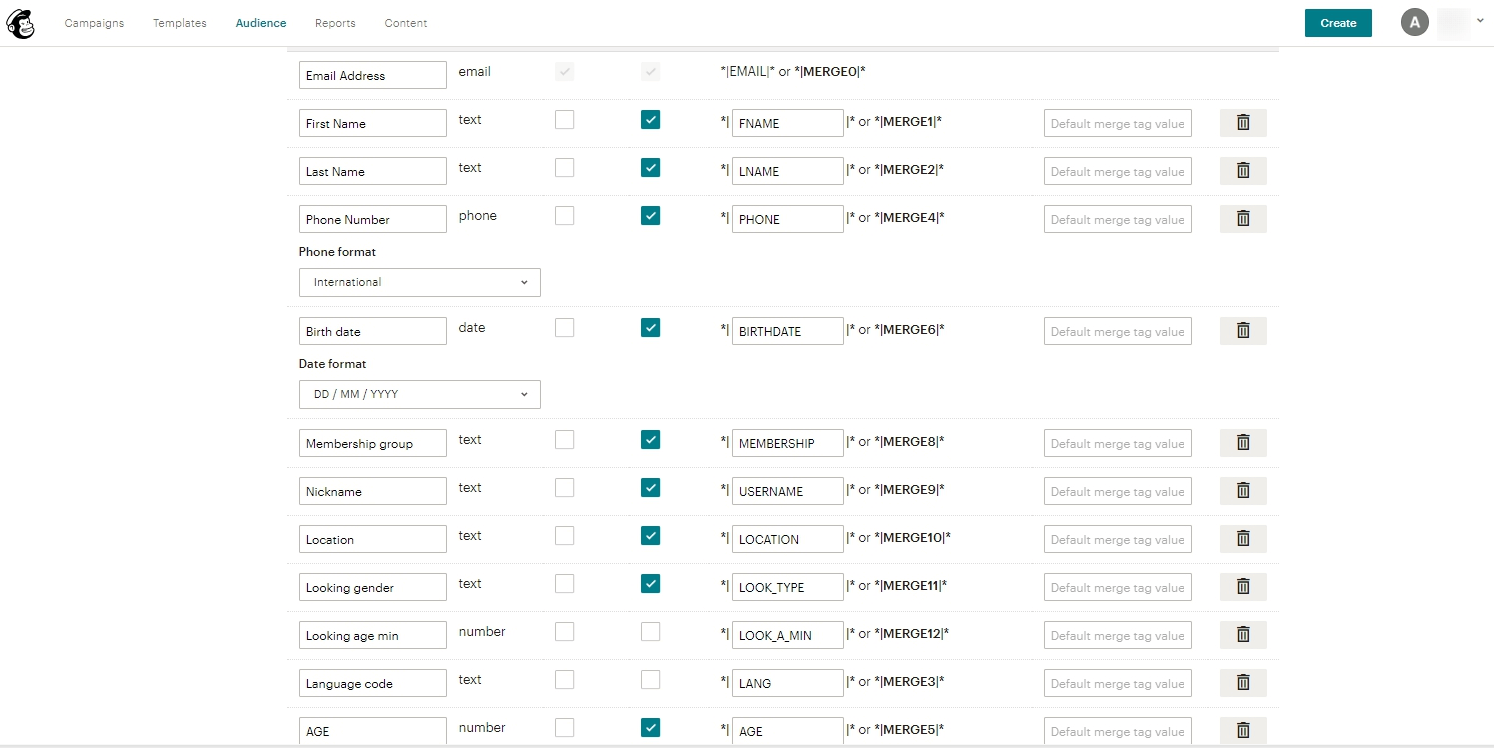Set default merge tag value for Location
The width and height of the screenshot is (1494, 748).
pos(1118,539)
